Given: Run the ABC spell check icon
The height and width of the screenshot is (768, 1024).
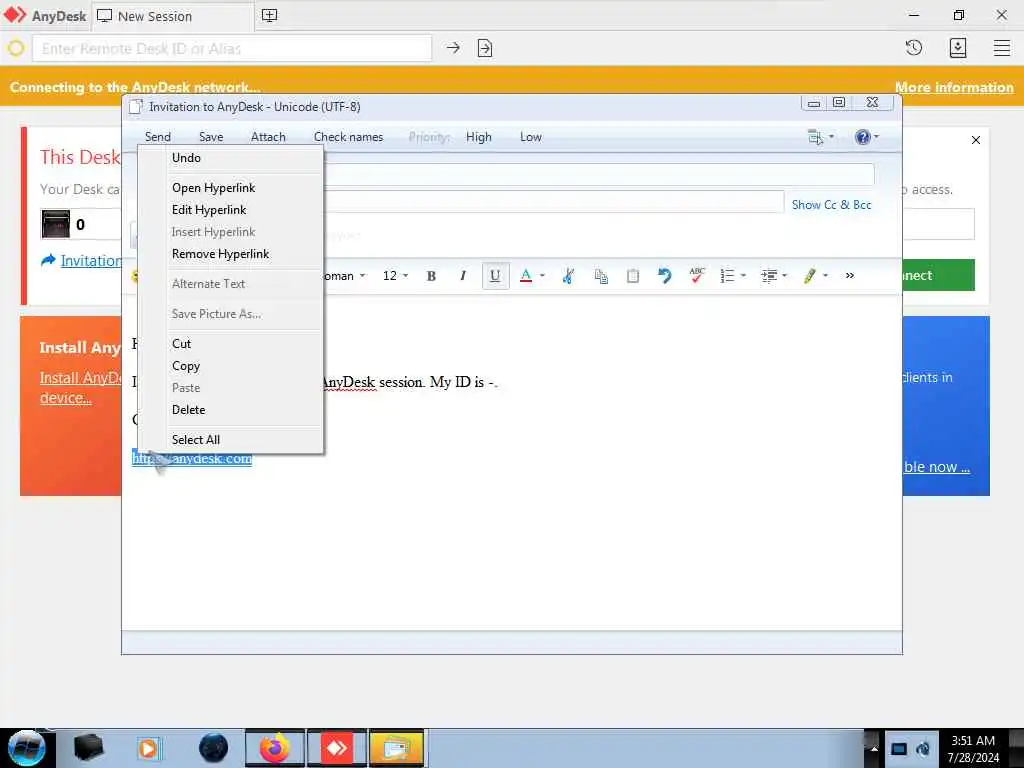Looking at the screenshot, I should coord(697,275).
